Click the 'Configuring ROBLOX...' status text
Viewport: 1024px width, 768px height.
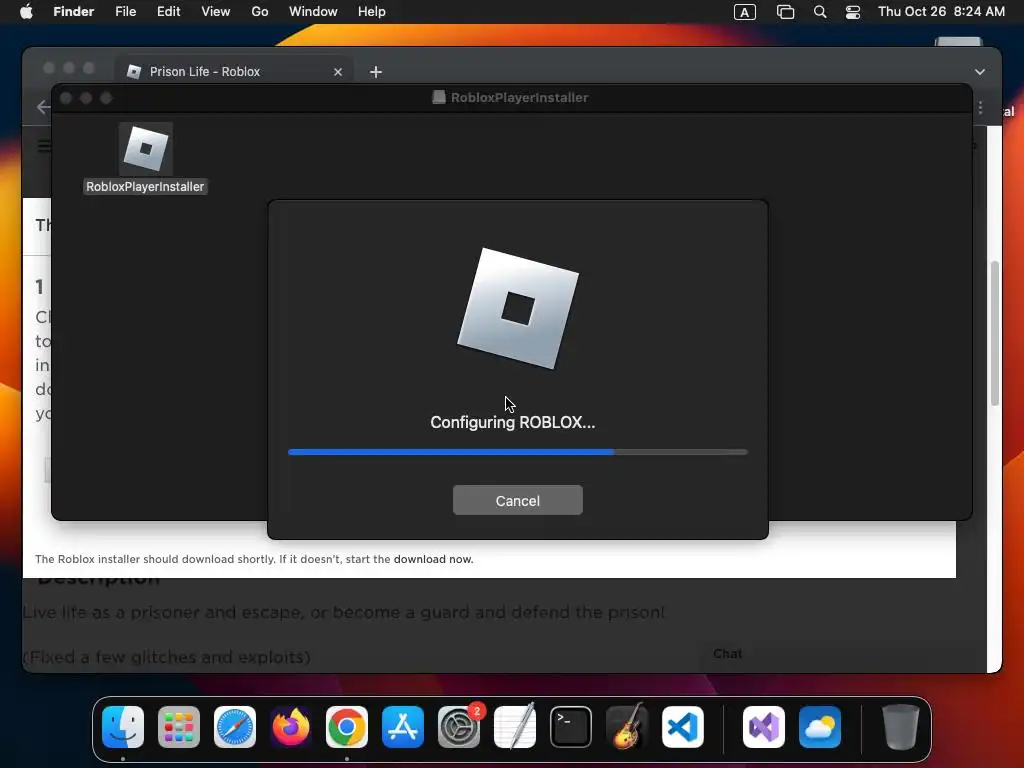(513, 423)
